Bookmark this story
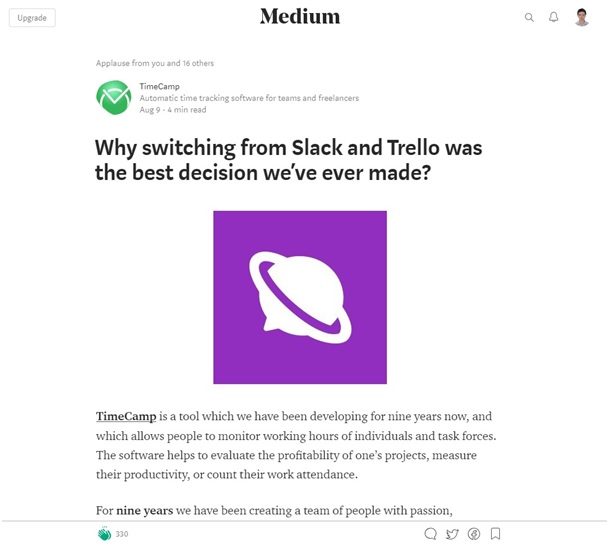The width and height of the screenshot is (609, 549). coord(495,534)
